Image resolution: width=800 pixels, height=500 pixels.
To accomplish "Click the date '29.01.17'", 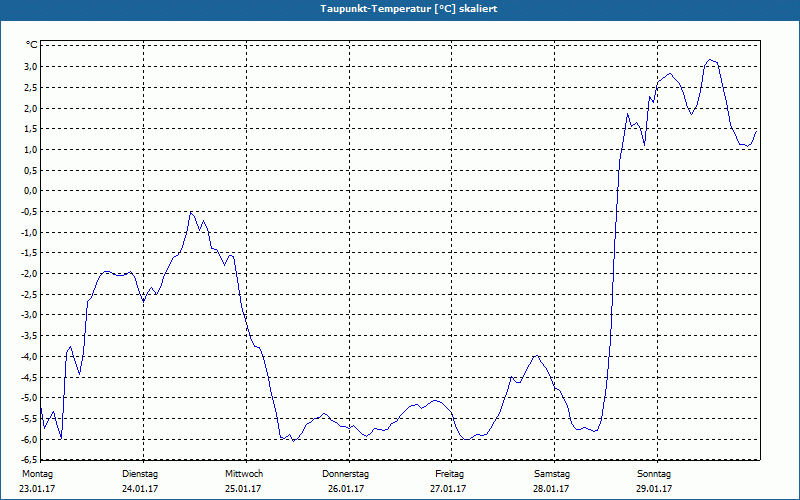I will tap(654, 489).
